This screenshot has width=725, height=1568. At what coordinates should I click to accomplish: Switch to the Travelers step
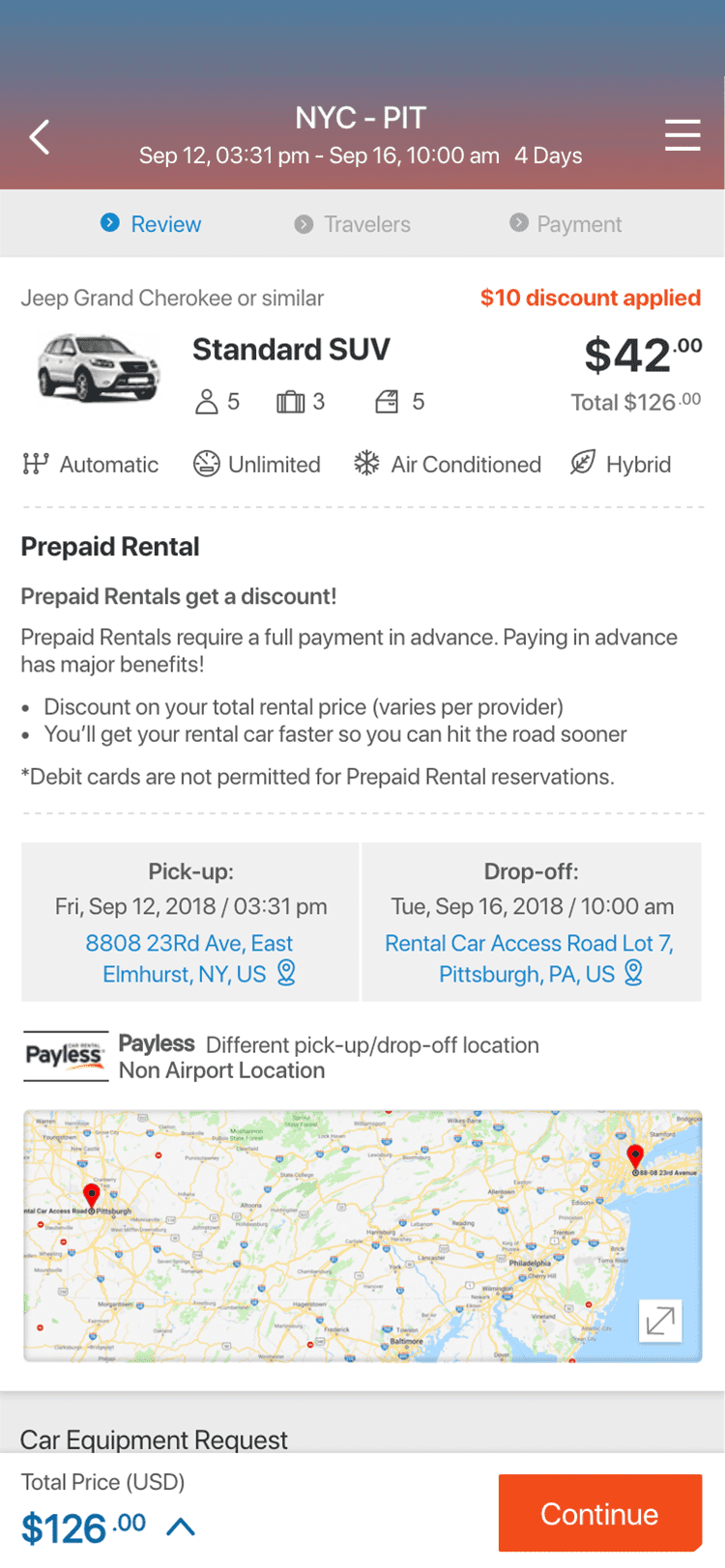coord(352,224)
